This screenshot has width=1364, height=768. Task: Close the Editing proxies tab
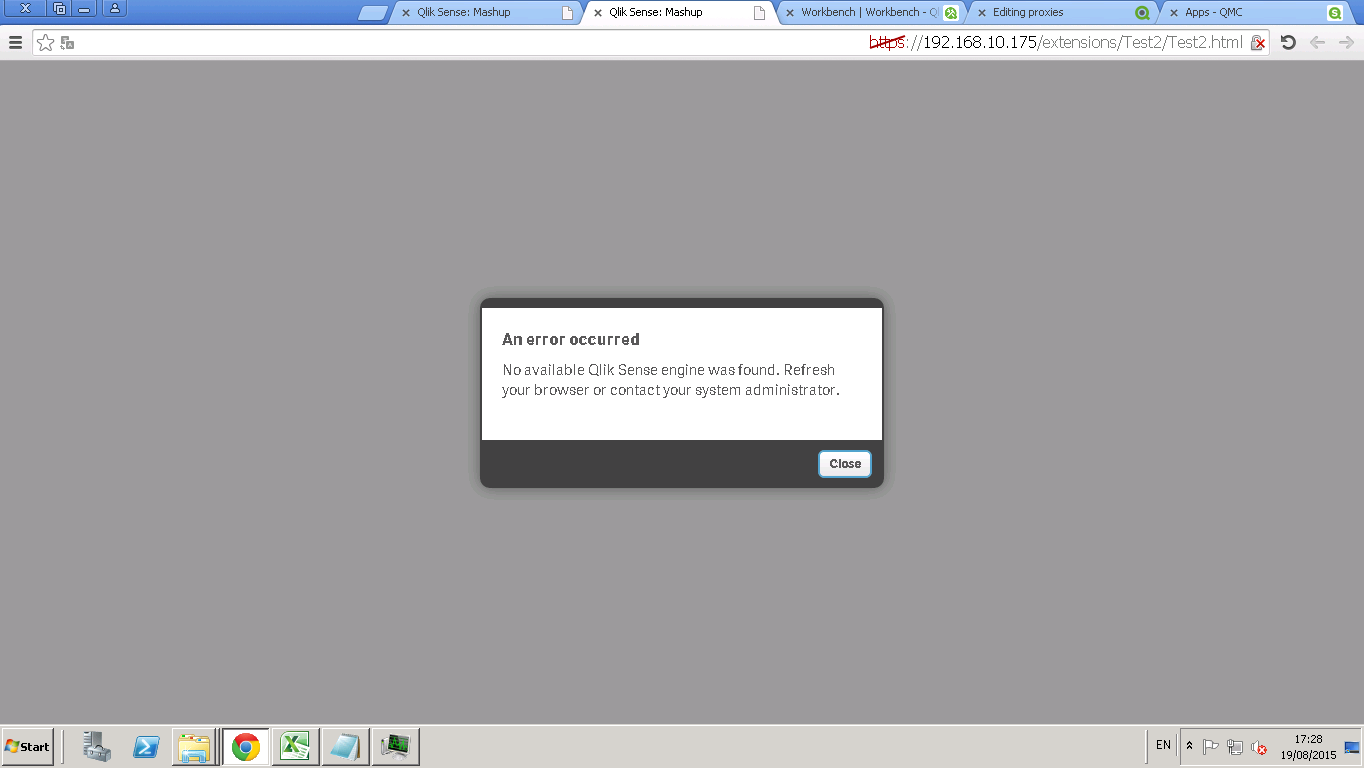tap(982, 13)
